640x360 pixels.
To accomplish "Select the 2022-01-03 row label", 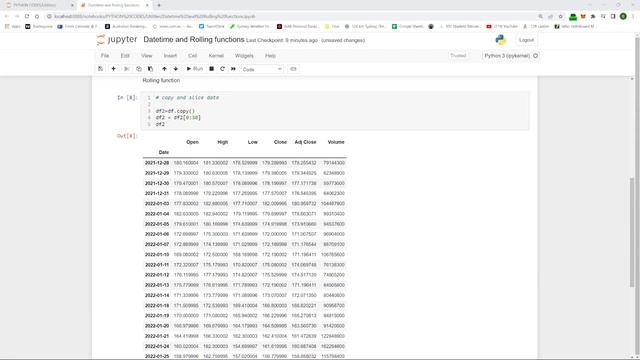I will click(x=157, y=204).
